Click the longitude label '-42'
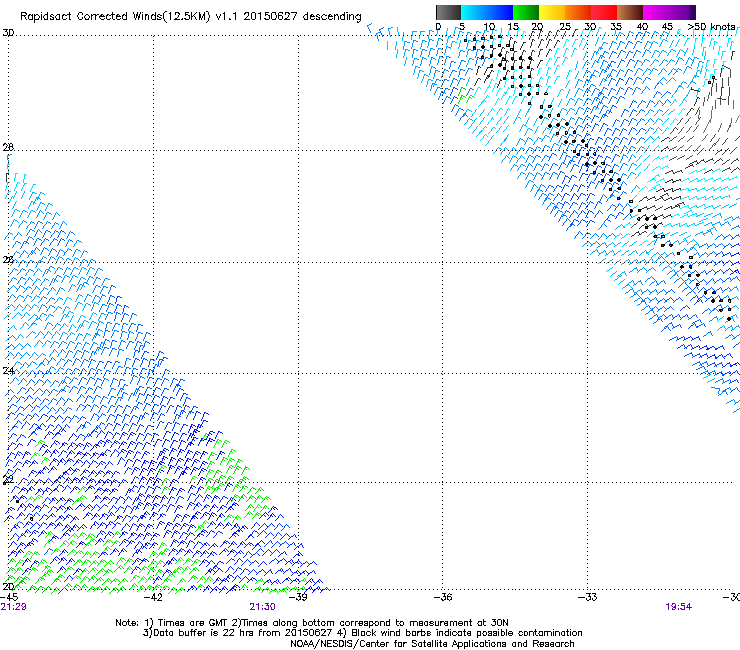740x650 pixels. (153, 597)
